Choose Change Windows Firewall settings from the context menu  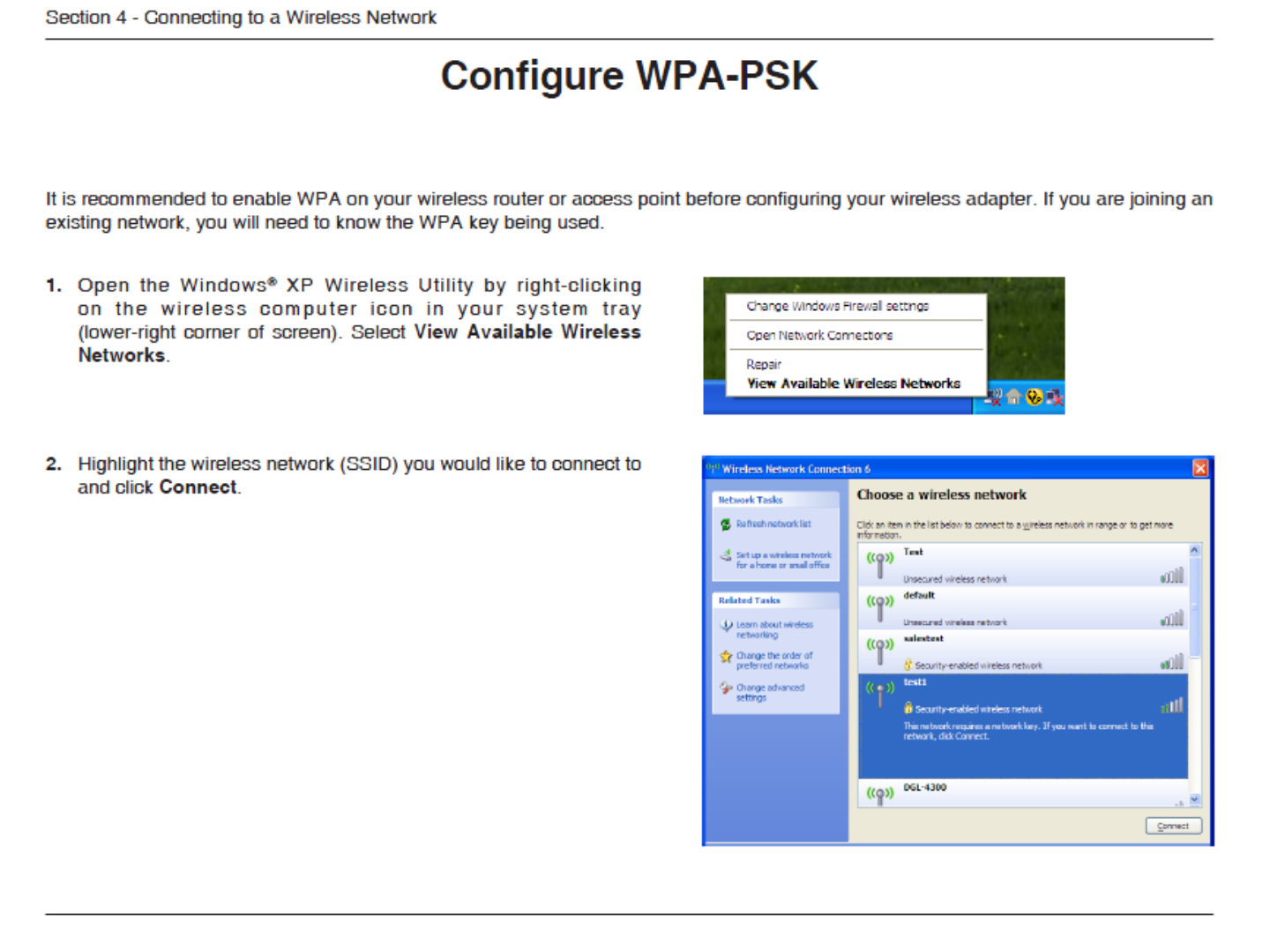(x=837, y=307)
